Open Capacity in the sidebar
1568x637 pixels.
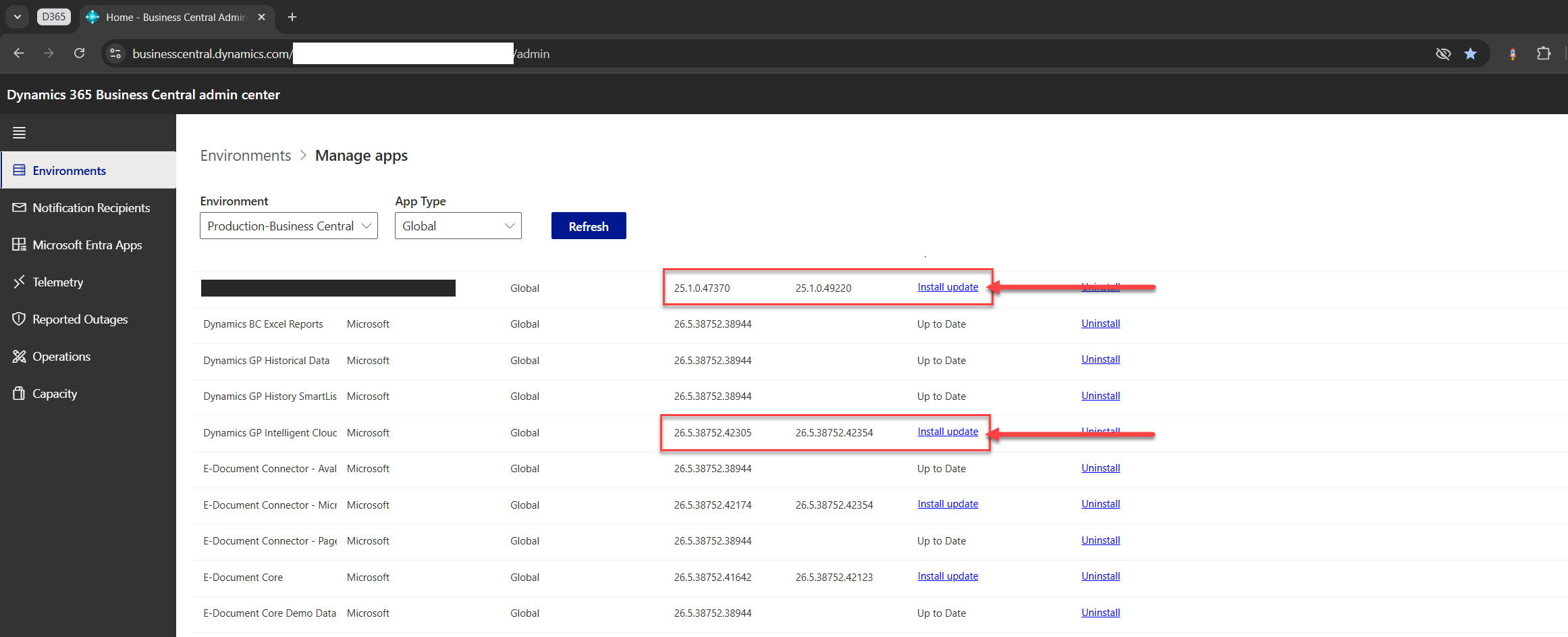tap(88, 393)
